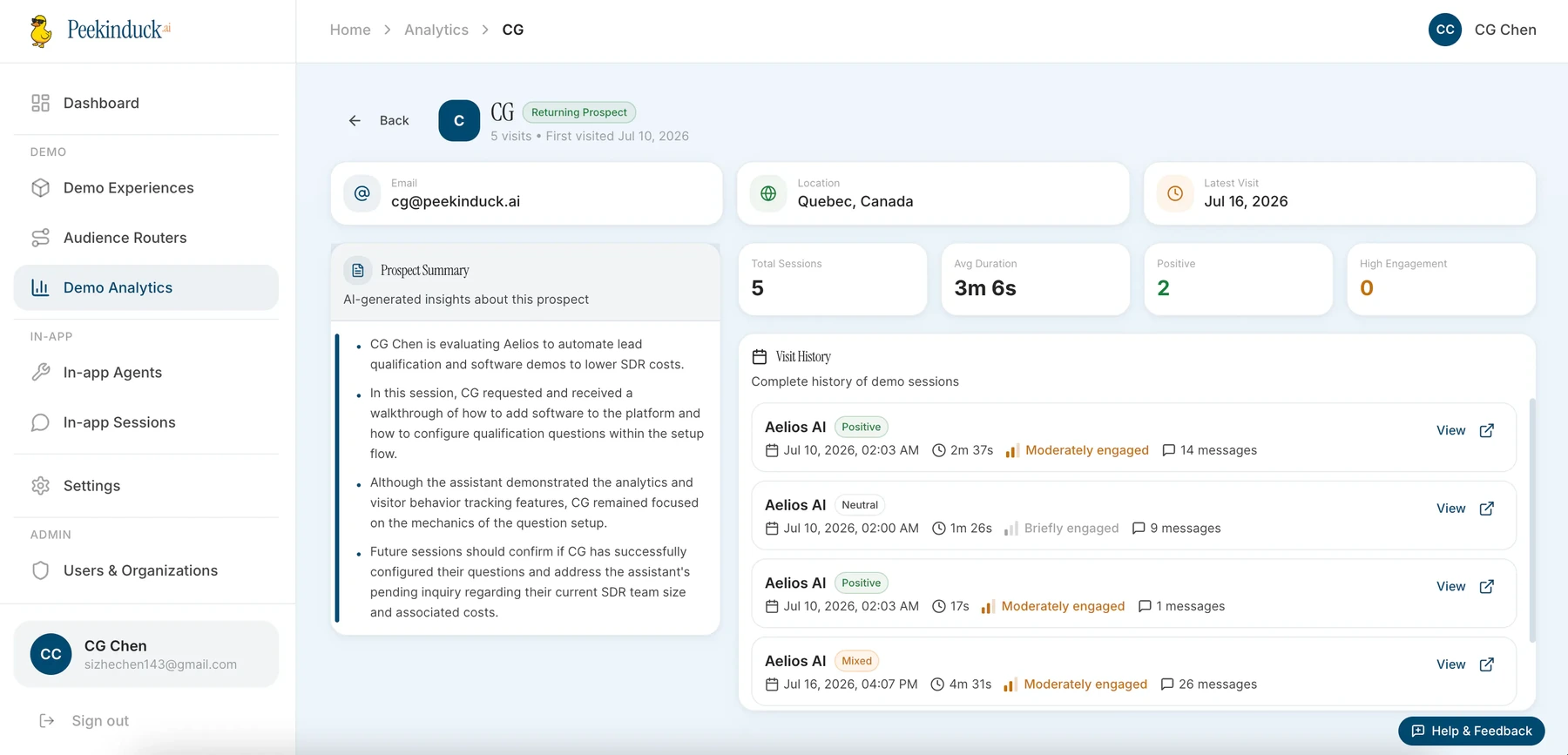Click the Visit History scrollbar

coord(1532,521)
